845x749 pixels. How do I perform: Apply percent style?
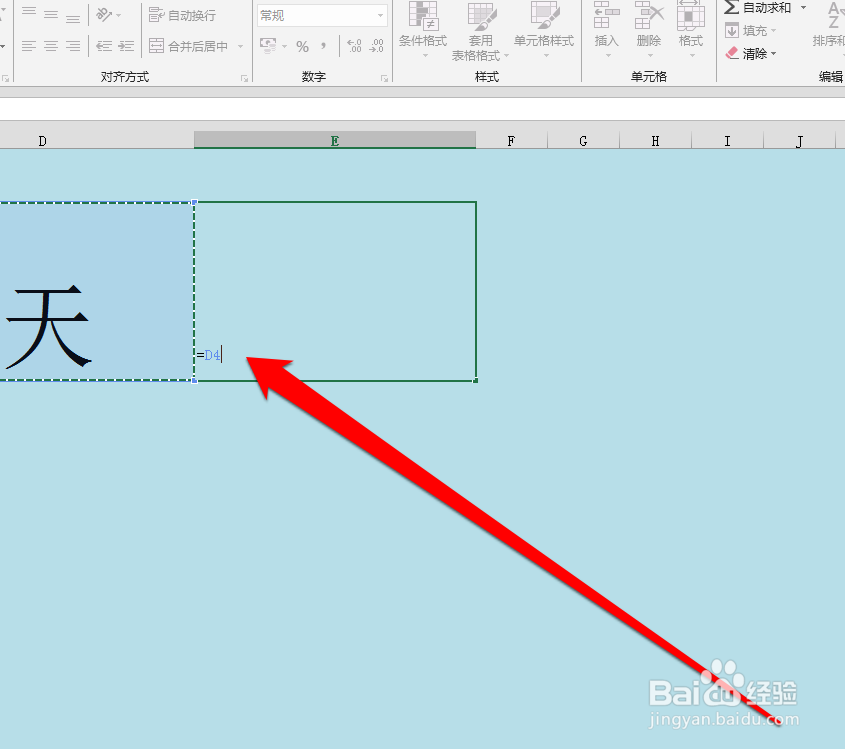pyautogui.click(x=302, y=46)
